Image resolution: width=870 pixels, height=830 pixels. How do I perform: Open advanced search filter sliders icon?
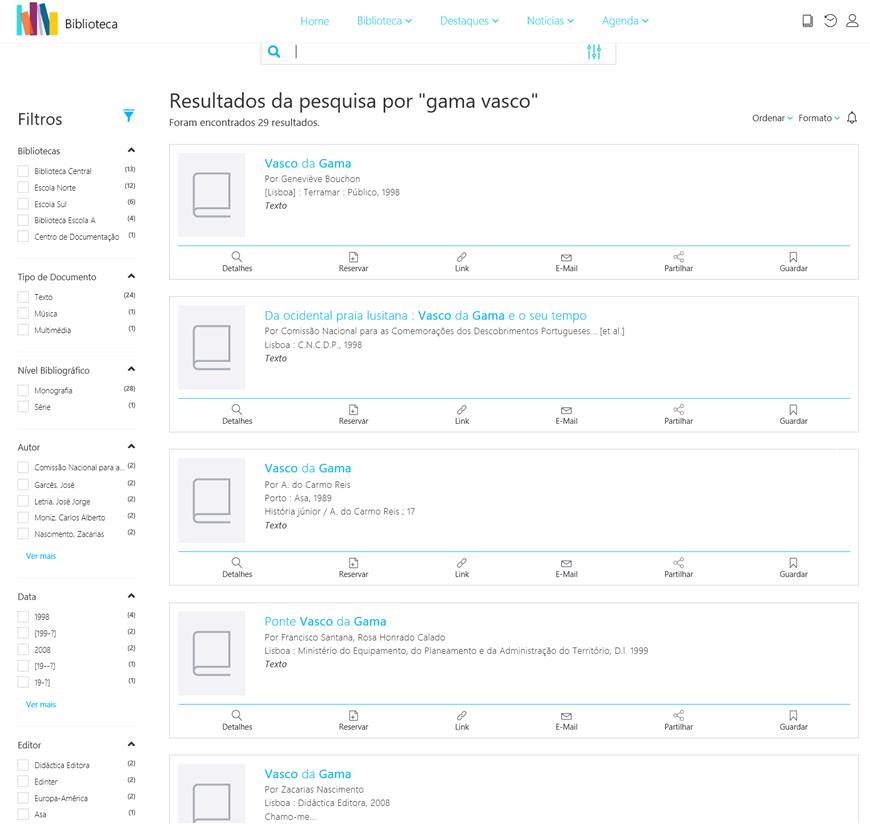[594, 52]
